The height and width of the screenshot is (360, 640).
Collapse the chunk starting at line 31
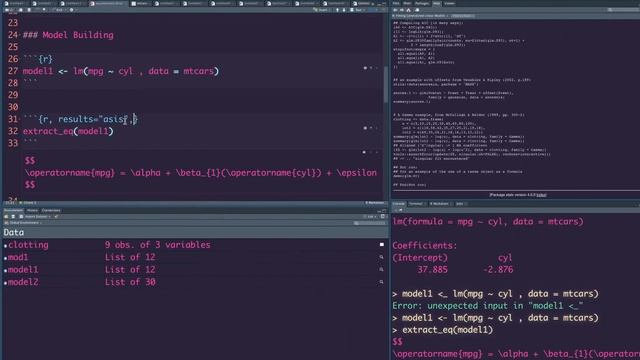[20, 119]
